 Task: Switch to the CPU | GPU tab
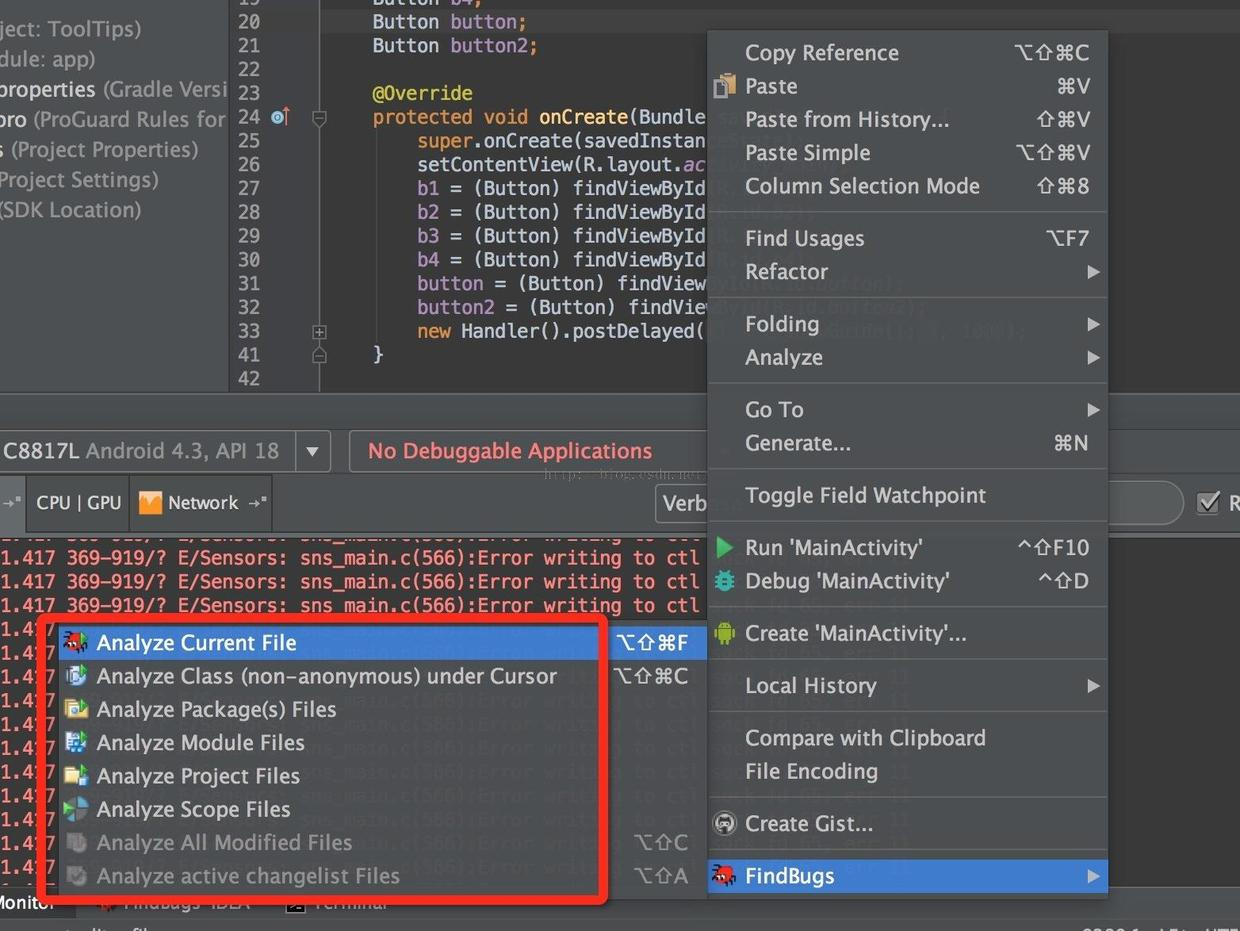pyautogui.click(x=78, y=503)
